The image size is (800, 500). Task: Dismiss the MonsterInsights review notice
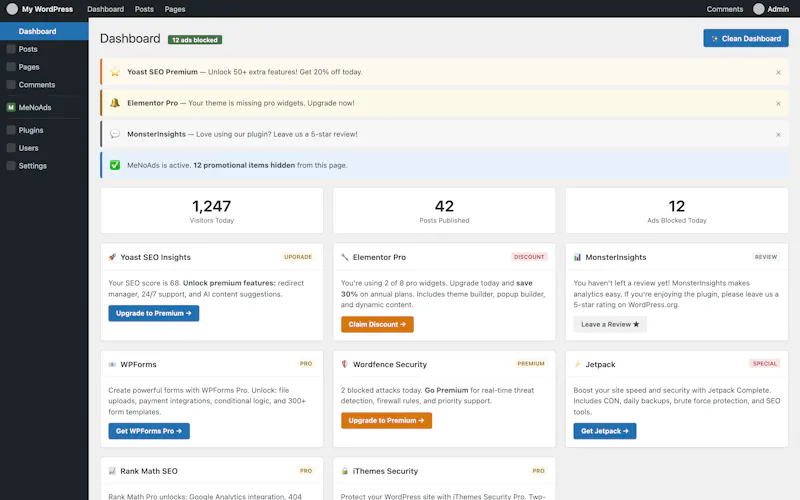778,135
